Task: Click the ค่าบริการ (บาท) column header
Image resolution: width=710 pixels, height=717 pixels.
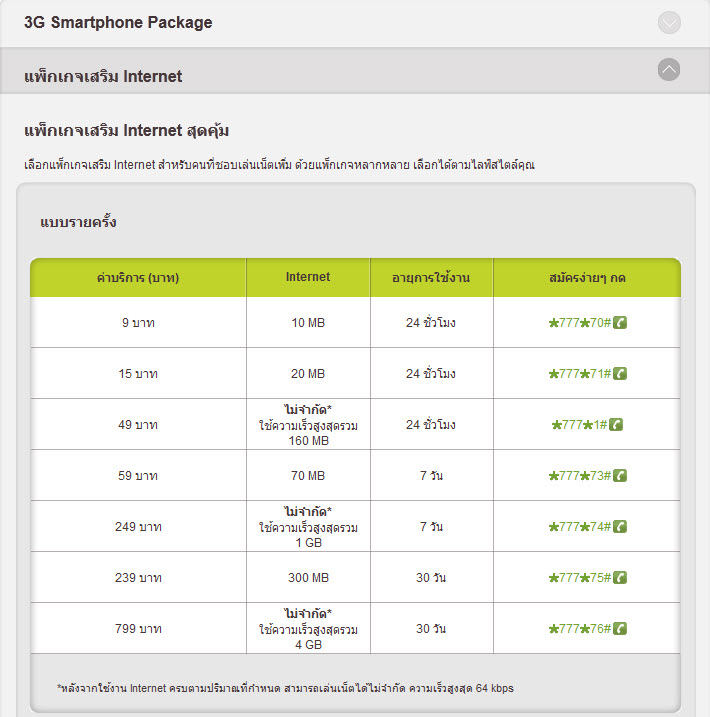Action: (138, 277)
